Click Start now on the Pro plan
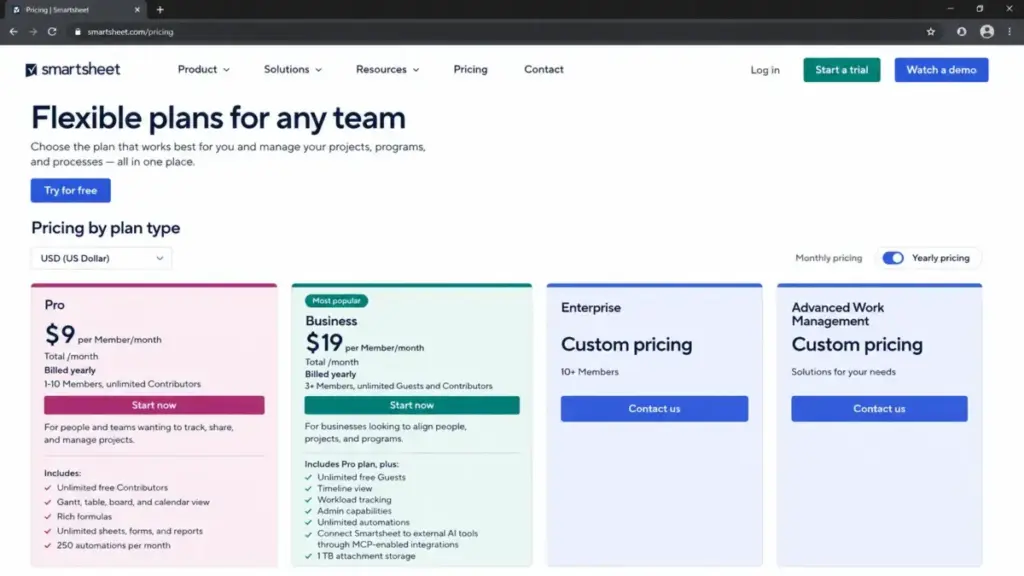 coord(154,405)
